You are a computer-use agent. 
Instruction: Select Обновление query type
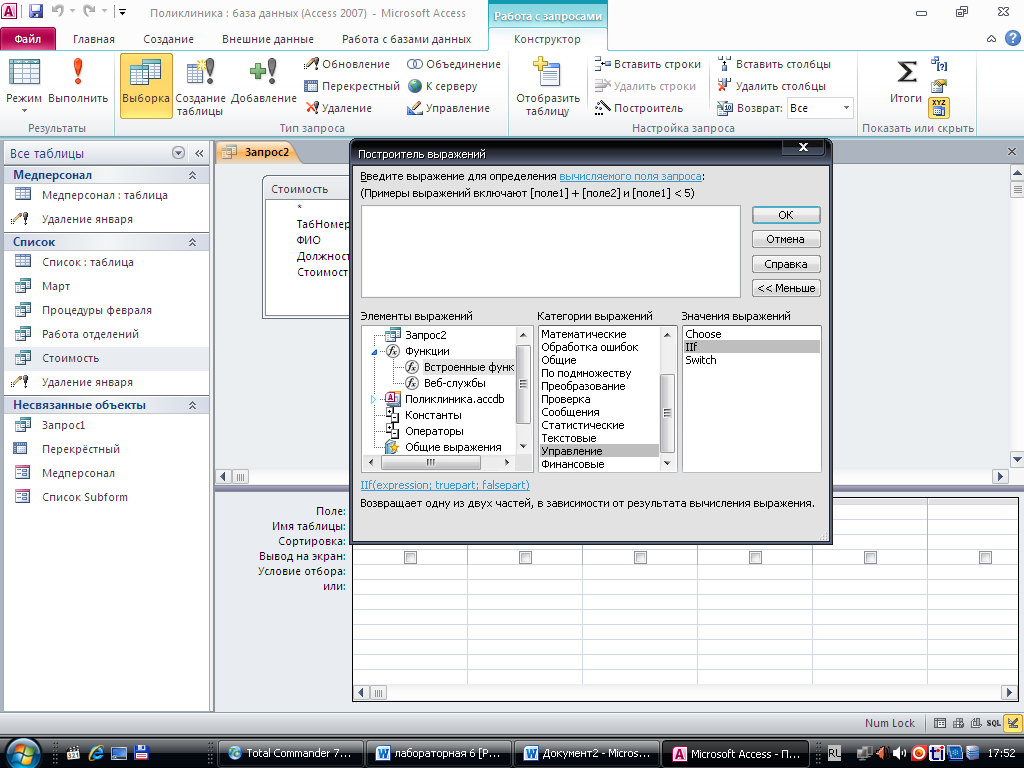coord(347,64)
